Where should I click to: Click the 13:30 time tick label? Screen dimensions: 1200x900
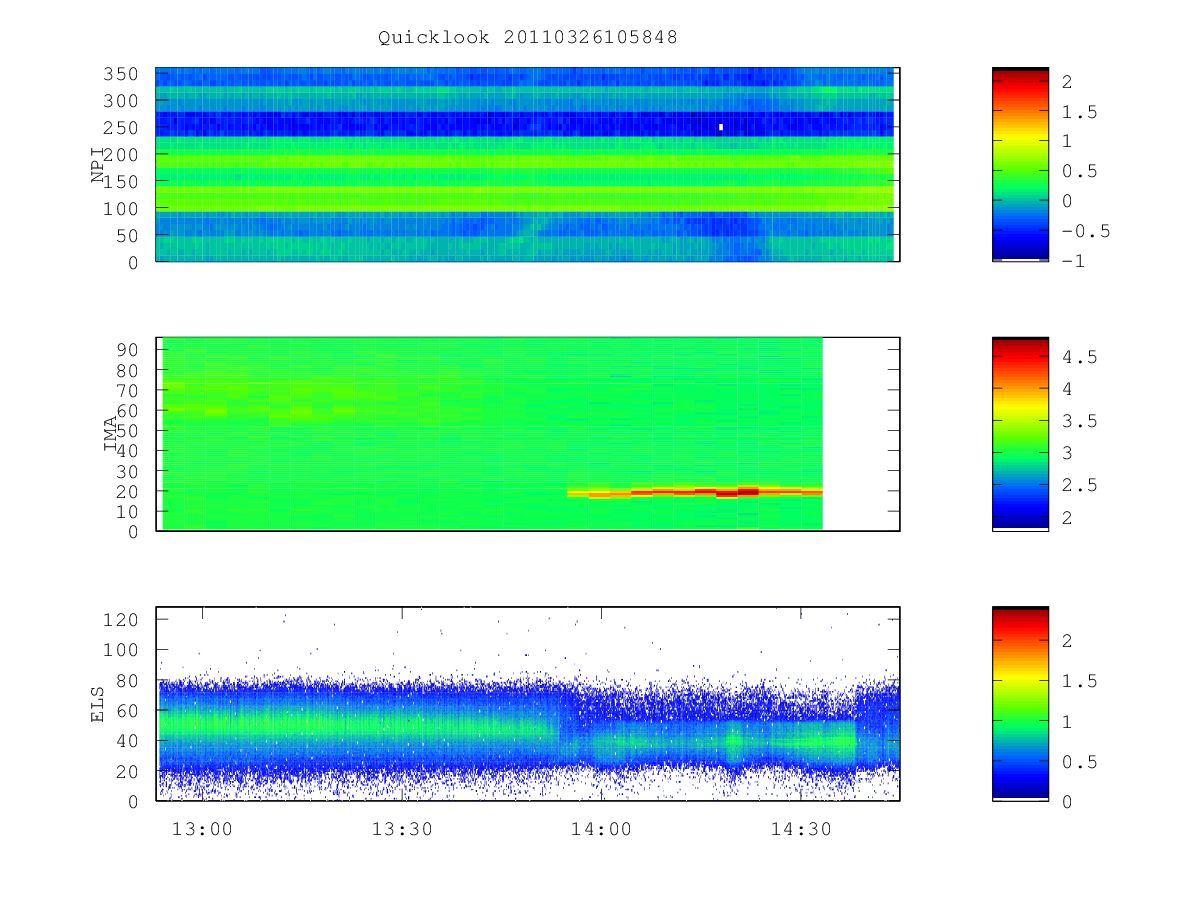coord(402,829)
